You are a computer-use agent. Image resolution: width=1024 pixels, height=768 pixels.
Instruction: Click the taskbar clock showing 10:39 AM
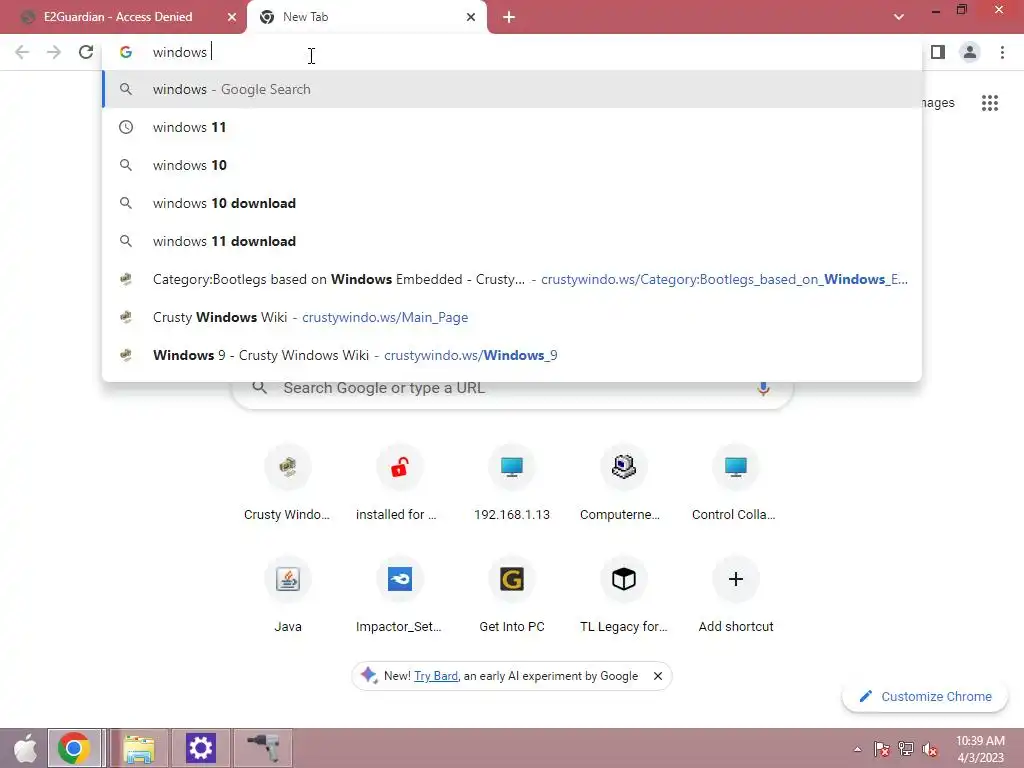[x=980, y=749]
